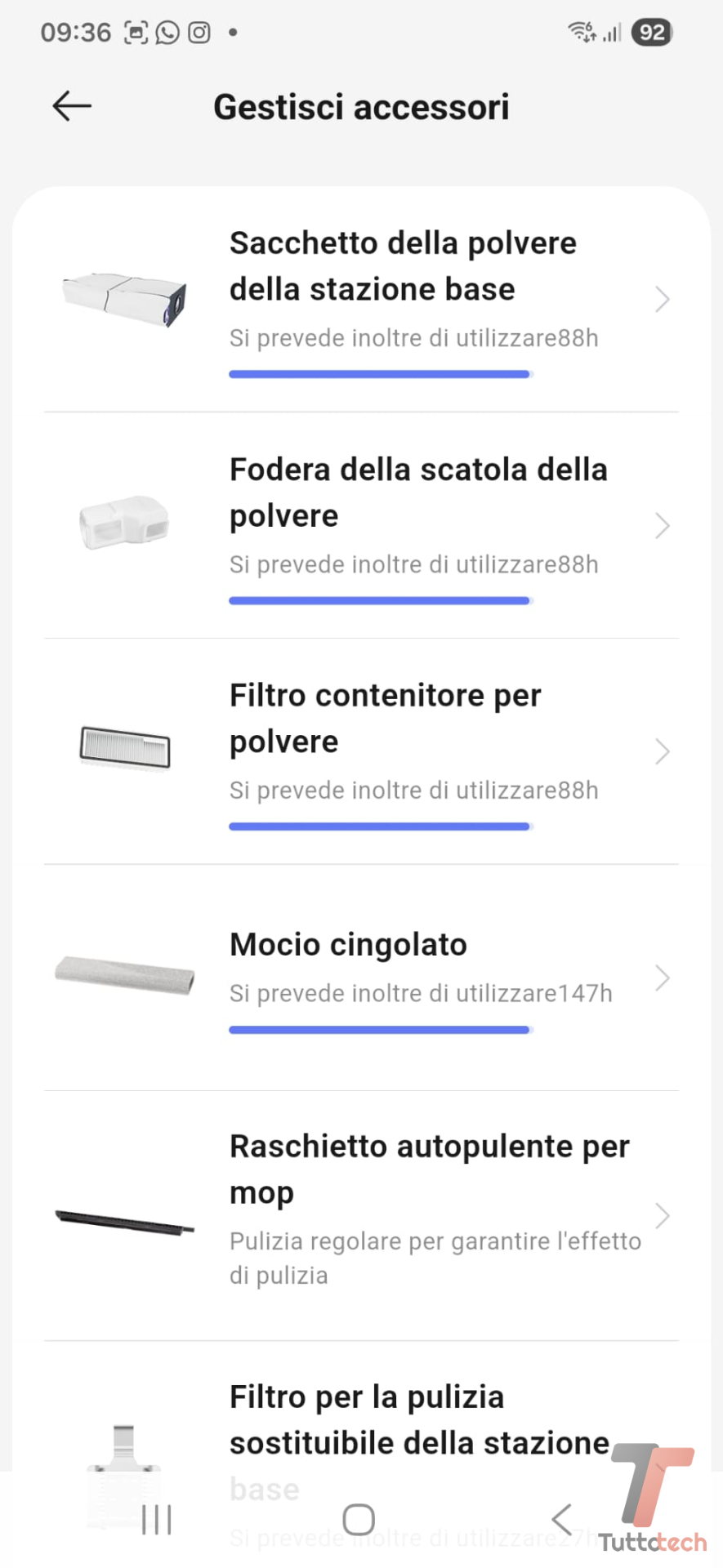Select Sacchetto della polvere della stazione base
The image size is (723, 1568).
tap(403, 265)
